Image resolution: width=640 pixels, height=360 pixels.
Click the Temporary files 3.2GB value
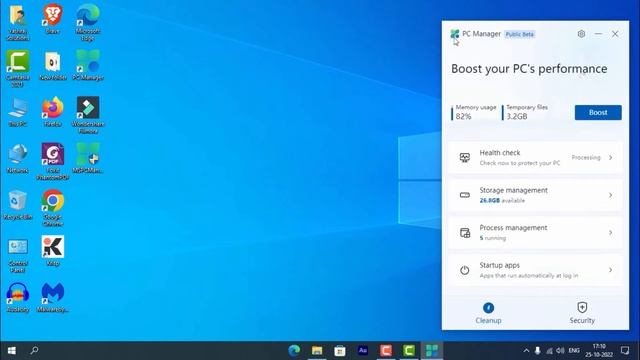(x=517, y=116)
